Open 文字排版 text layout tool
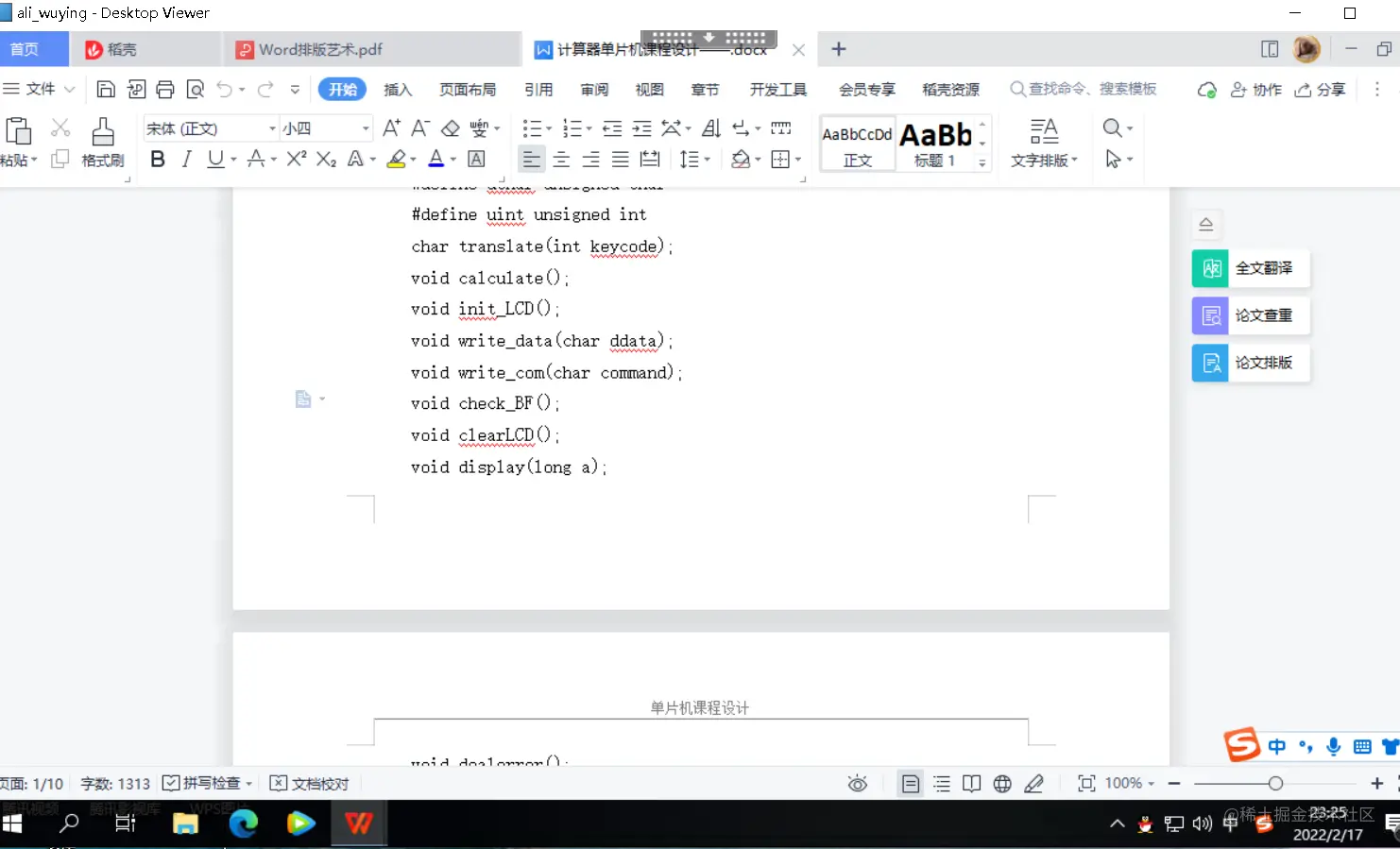Image resolution: width=1400 pixels, height=849 pixels. [x=1044, y=143]
